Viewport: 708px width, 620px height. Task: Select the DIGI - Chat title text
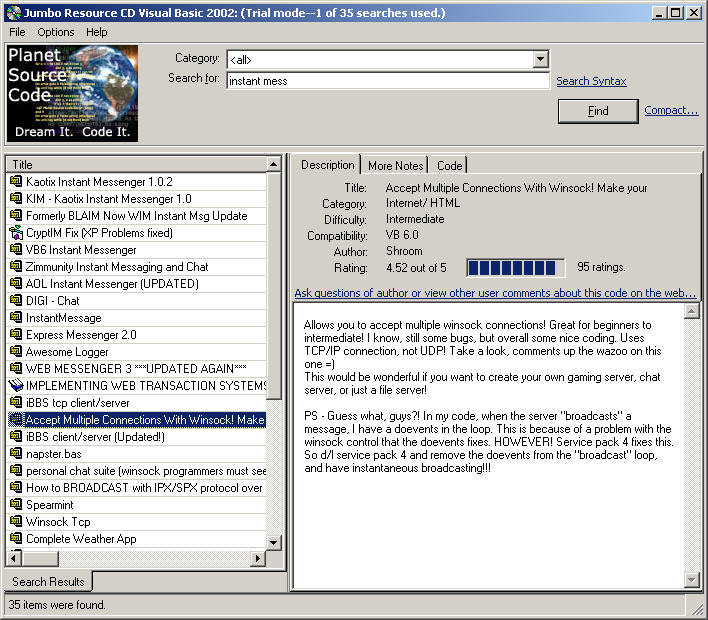pos(52,301)
